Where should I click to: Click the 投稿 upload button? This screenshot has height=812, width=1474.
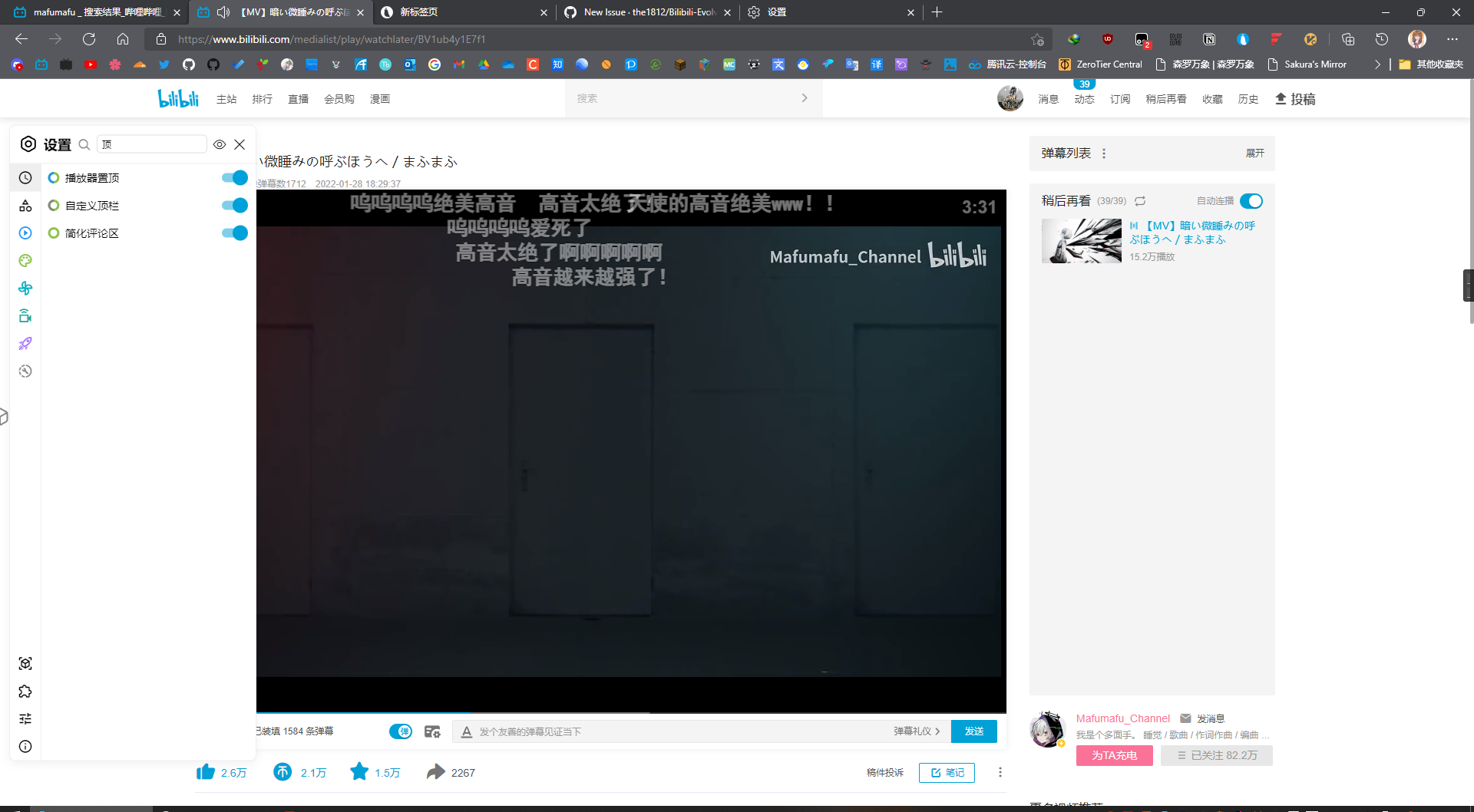[x=1295, y=99]
